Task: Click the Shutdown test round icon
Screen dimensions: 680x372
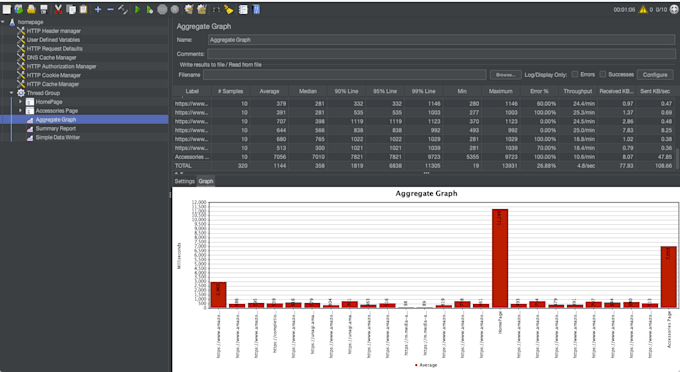Action: [x=175, y=9]
